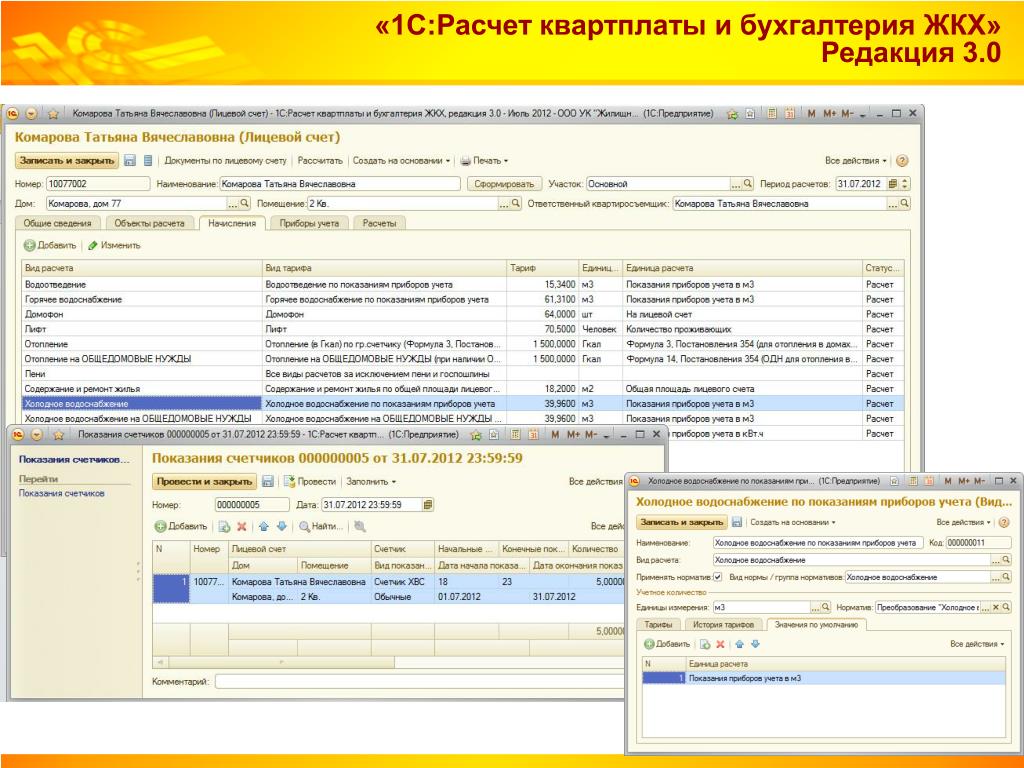Click the printer icon labeled Печать
The height and width of the screenshot is (768, 1024).
click(466, 161)
